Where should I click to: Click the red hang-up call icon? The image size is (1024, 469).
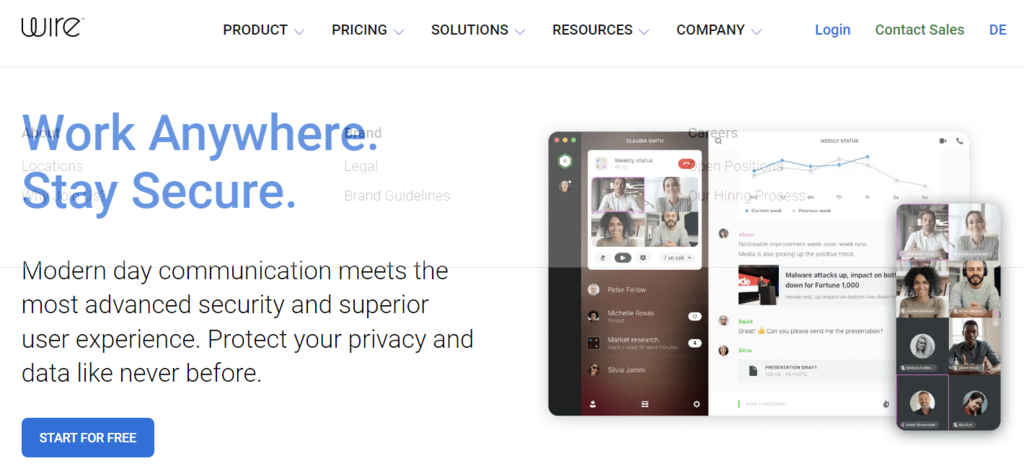[686, 163]
